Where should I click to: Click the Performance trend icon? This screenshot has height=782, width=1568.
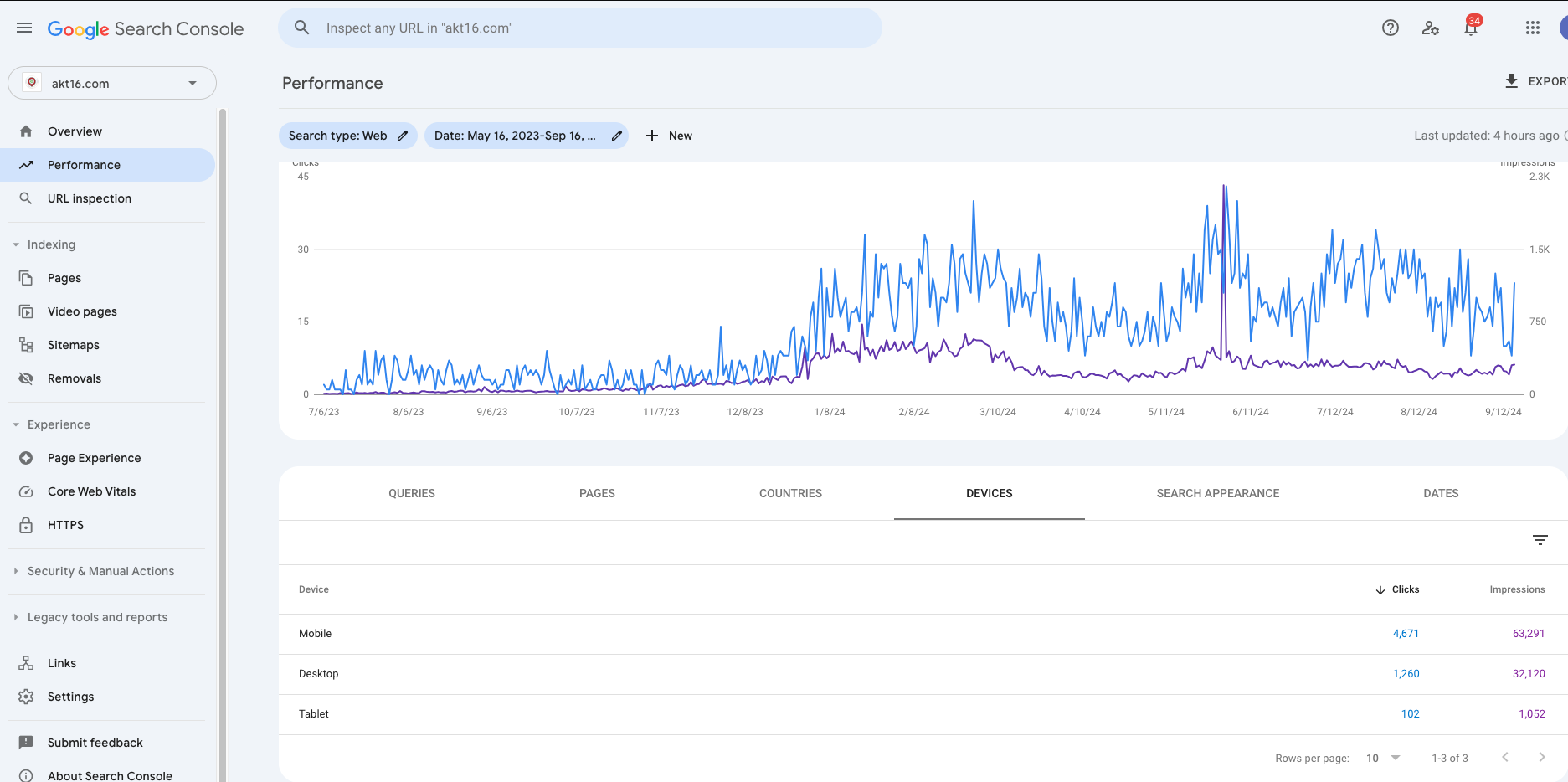[26, 165]
